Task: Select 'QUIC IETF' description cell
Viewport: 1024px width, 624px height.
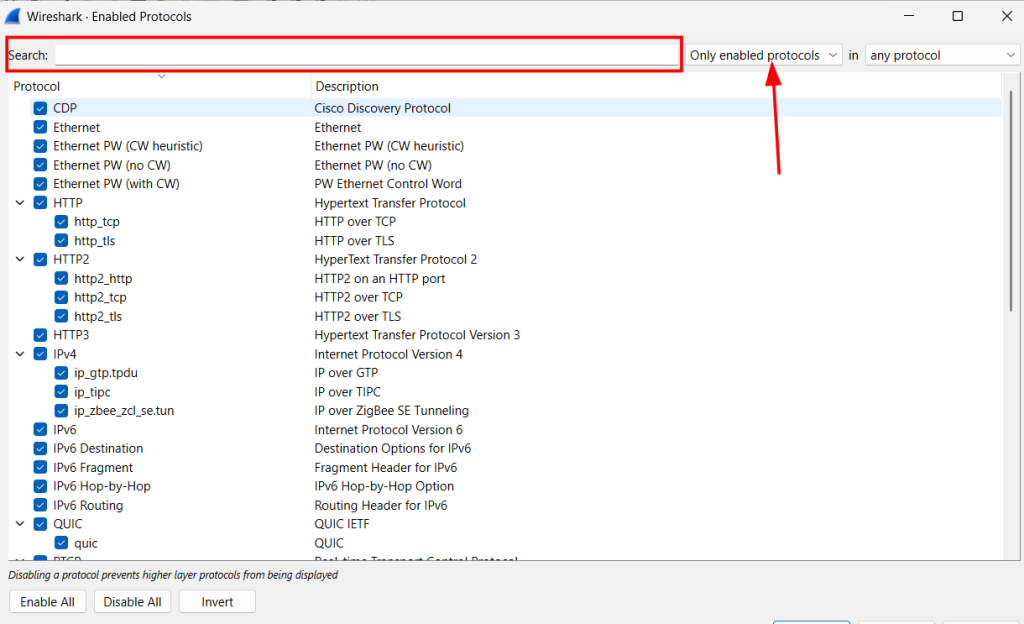Action: (x=342, y=524)
